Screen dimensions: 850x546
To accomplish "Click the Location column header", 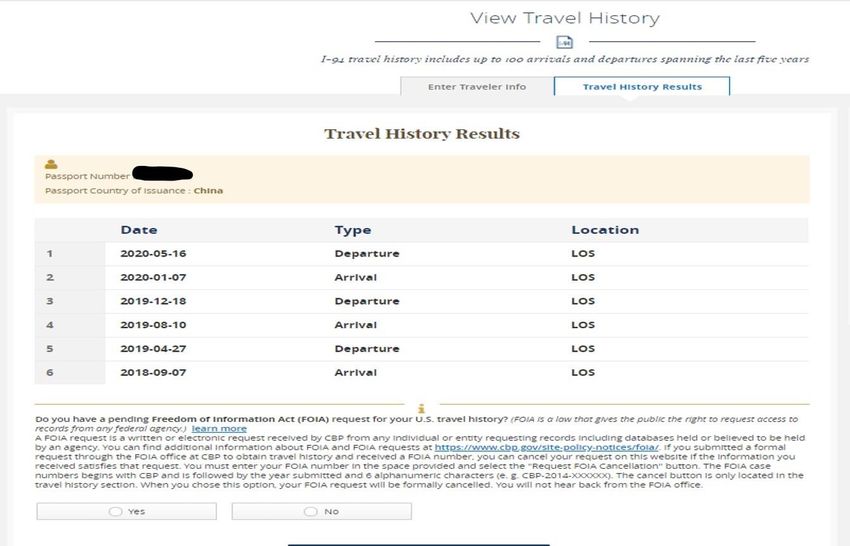I will (x=605, y=230).
